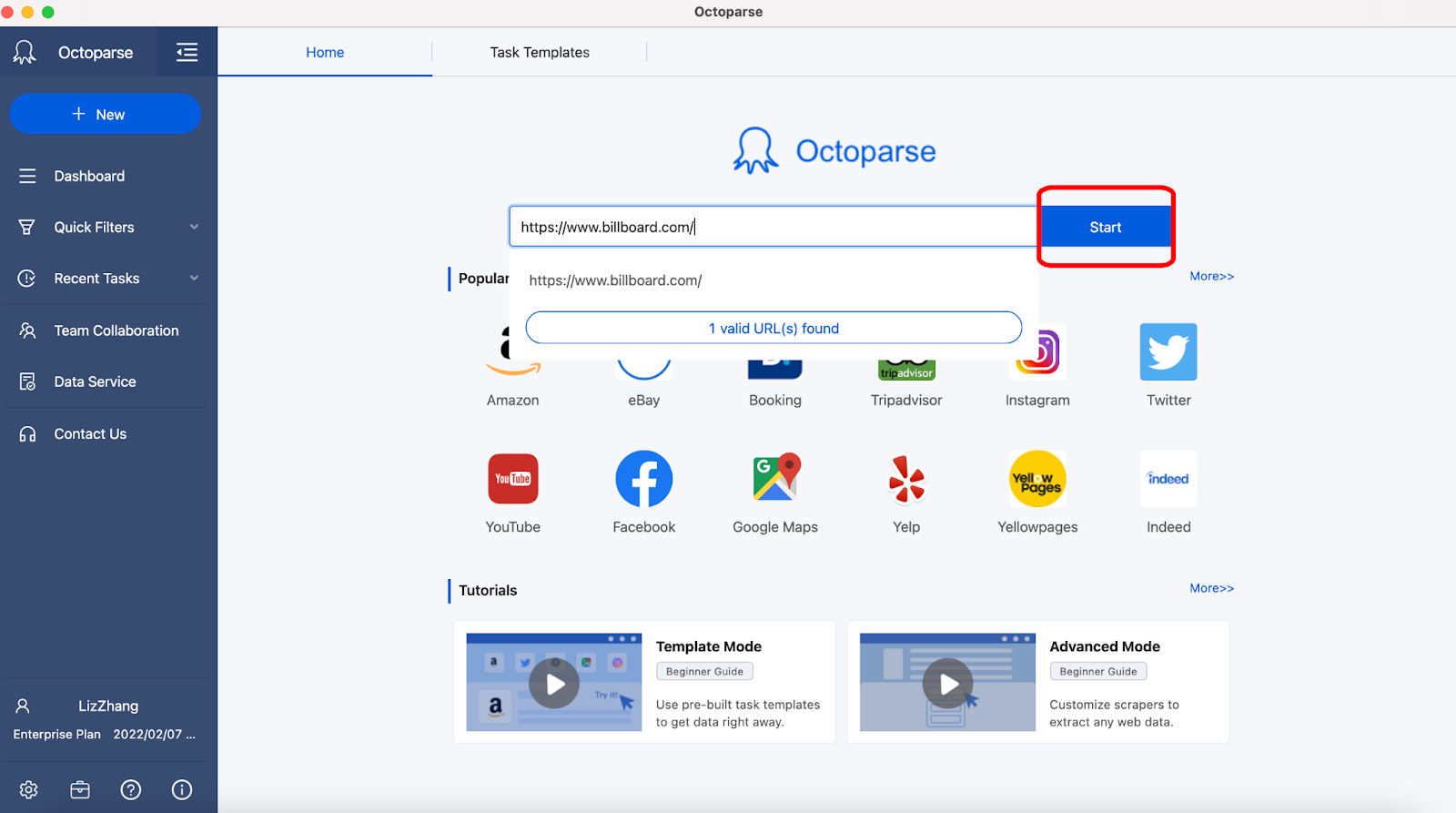Select the Booking template icon
This screenshot has height=813, width=1456.
775,369
